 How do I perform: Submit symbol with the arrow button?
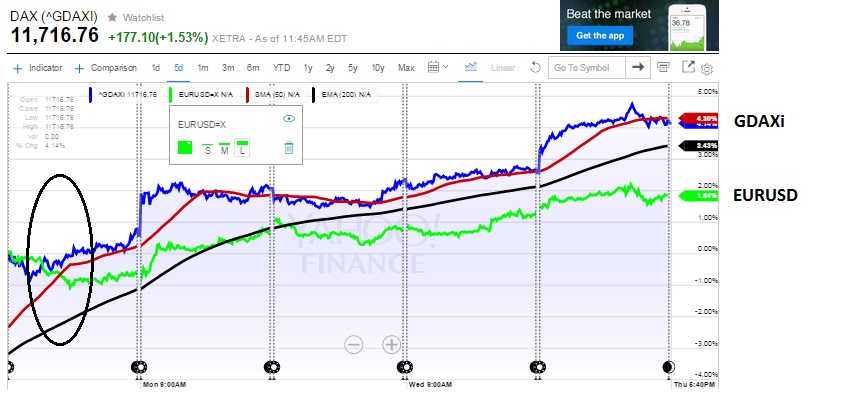coord(638,67)
